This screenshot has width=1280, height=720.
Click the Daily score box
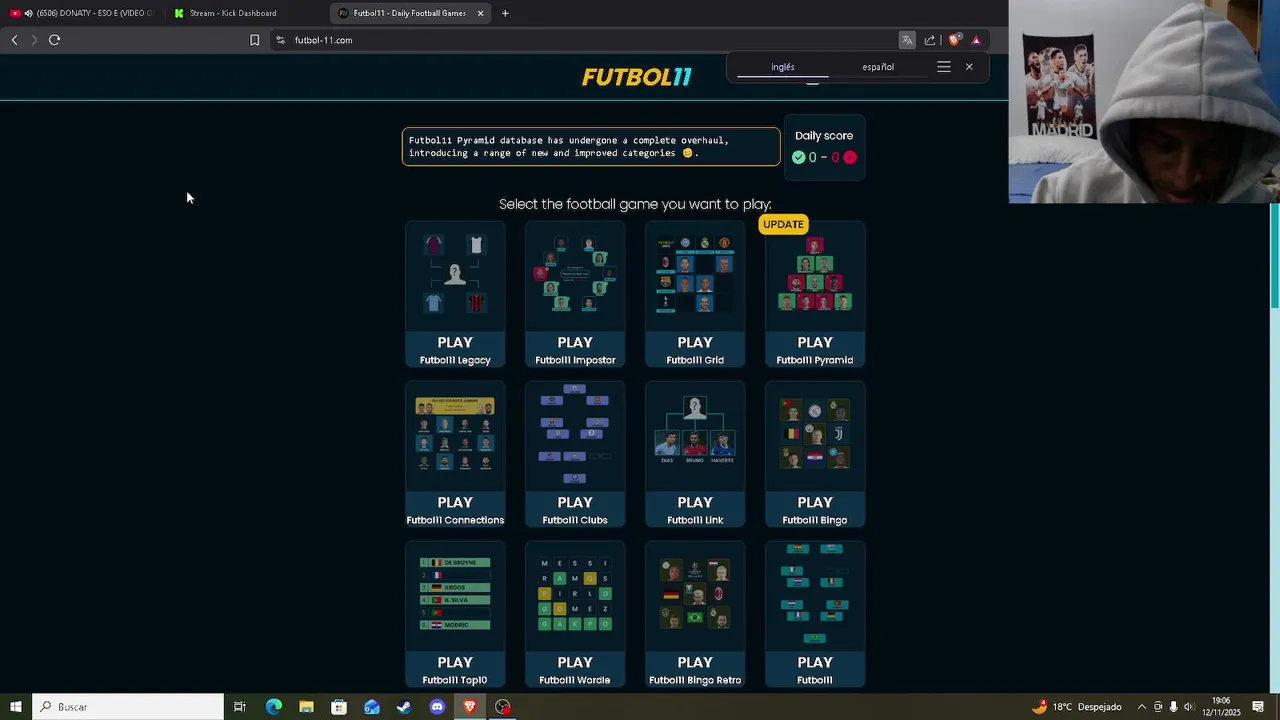coord(824,147)
